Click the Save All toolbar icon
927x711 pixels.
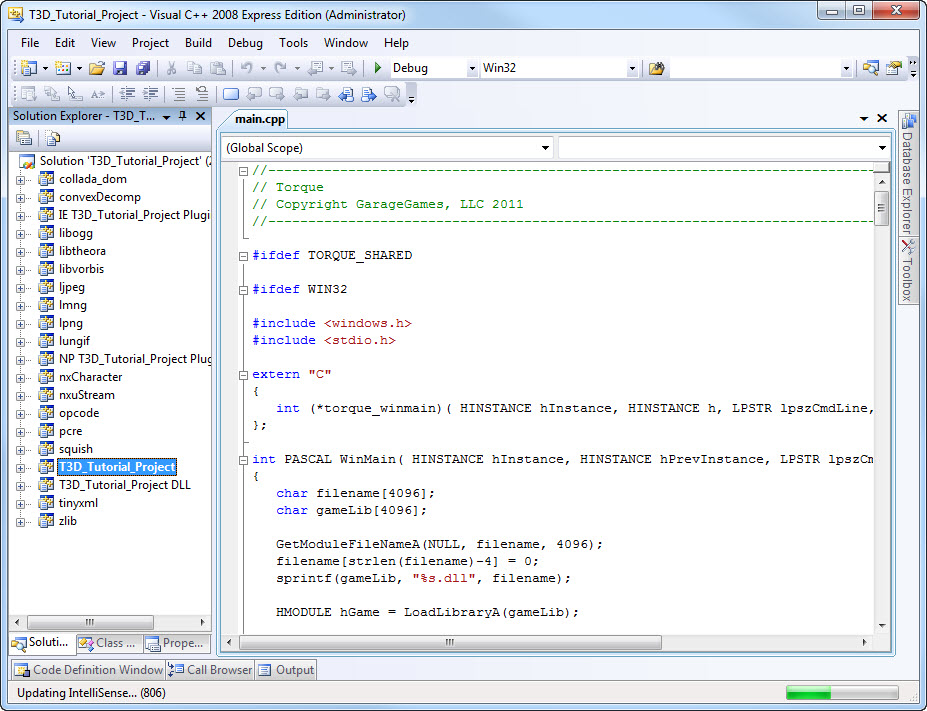[143, 68]
